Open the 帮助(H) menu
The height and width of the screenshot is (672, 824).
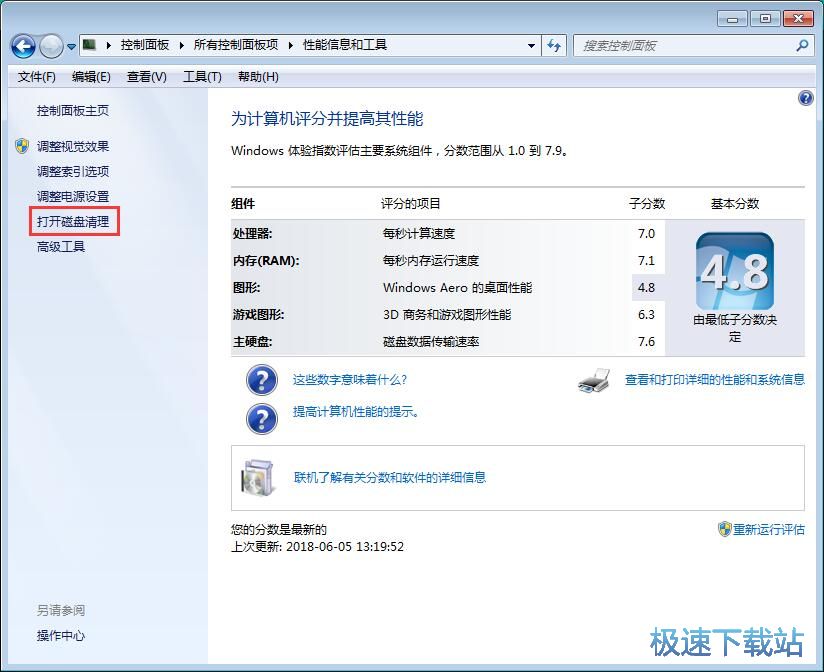(258, 77)
